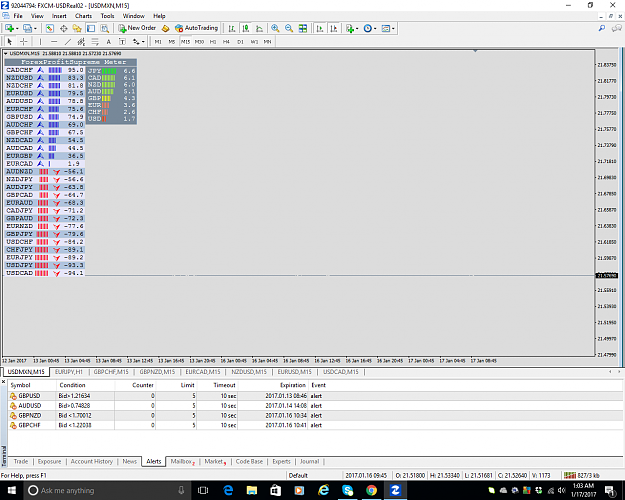This screenshot has height=500, width=625.
Task: Open Skype from the taskbar
Action: click(x=348, y=490)
